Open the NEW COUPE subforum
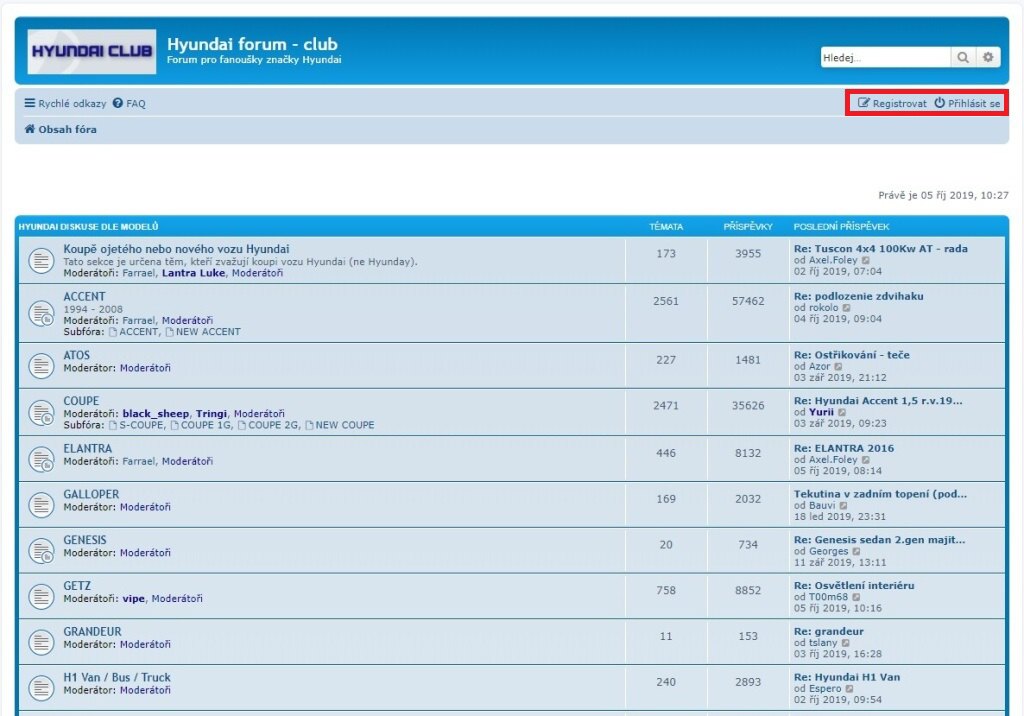The image size is (1024, 716). (x=345, y=425)
